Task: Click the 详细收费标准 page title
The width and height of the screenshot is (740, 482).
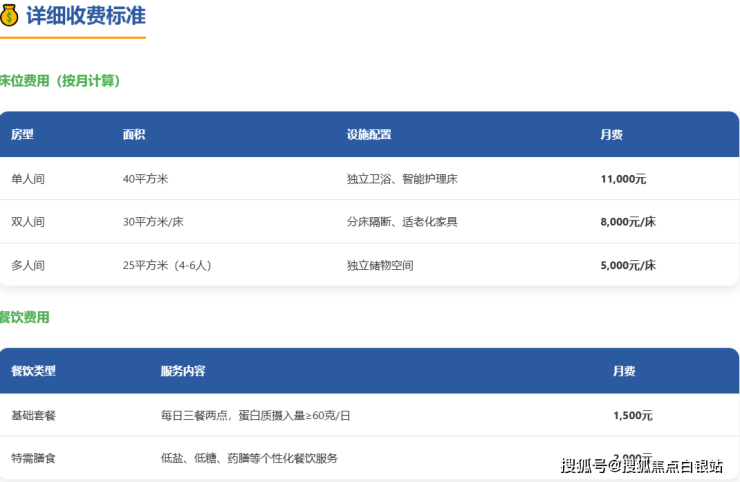Action: click(x=85, y=16)
